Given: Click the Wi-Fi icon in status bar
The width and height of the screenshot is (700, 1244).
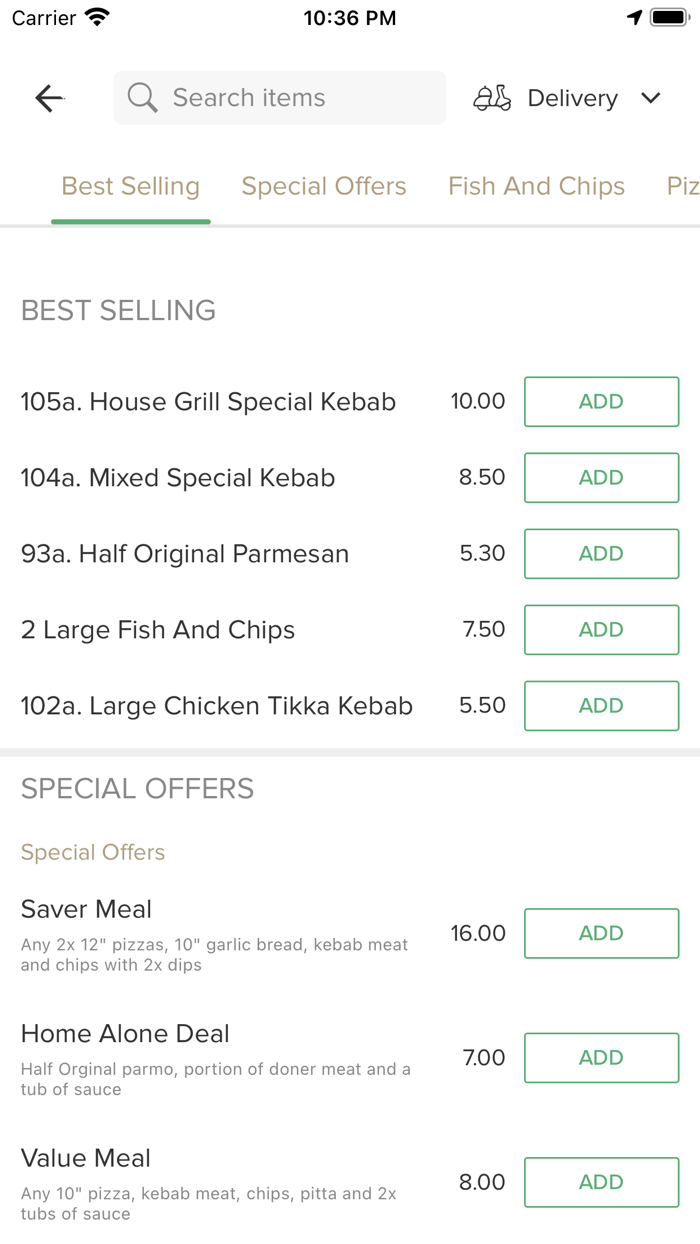Looking at the screenshot, I should pos(95,16).
